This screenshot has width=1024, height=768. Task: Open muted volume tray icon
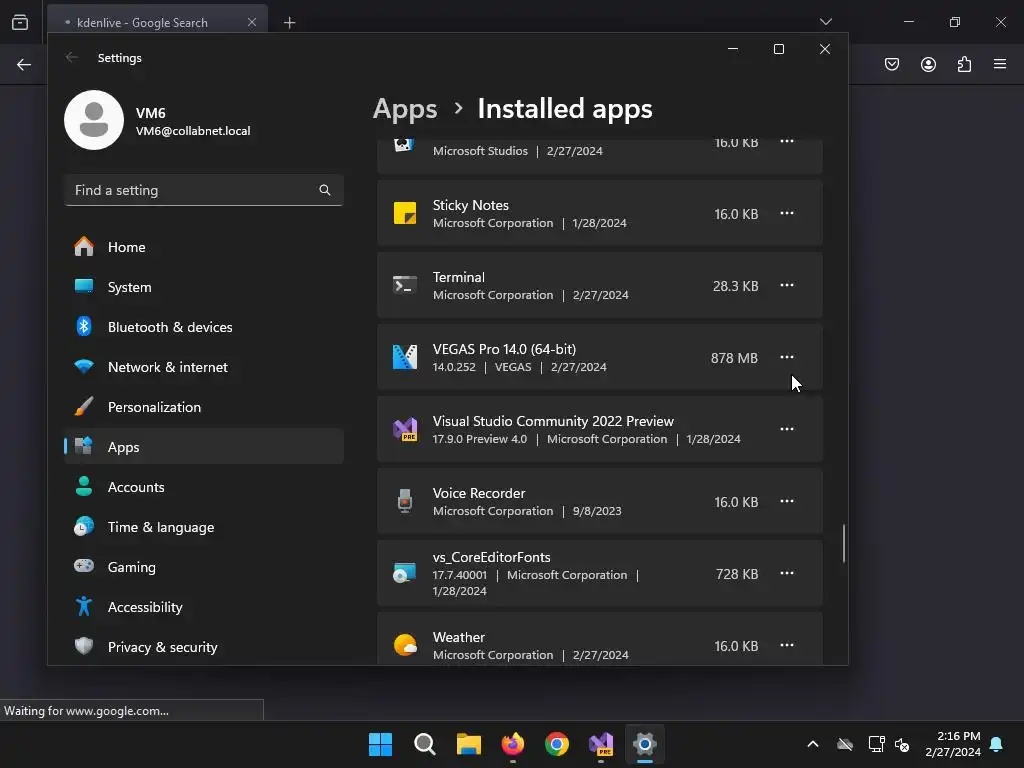click(x=903, y=744)
